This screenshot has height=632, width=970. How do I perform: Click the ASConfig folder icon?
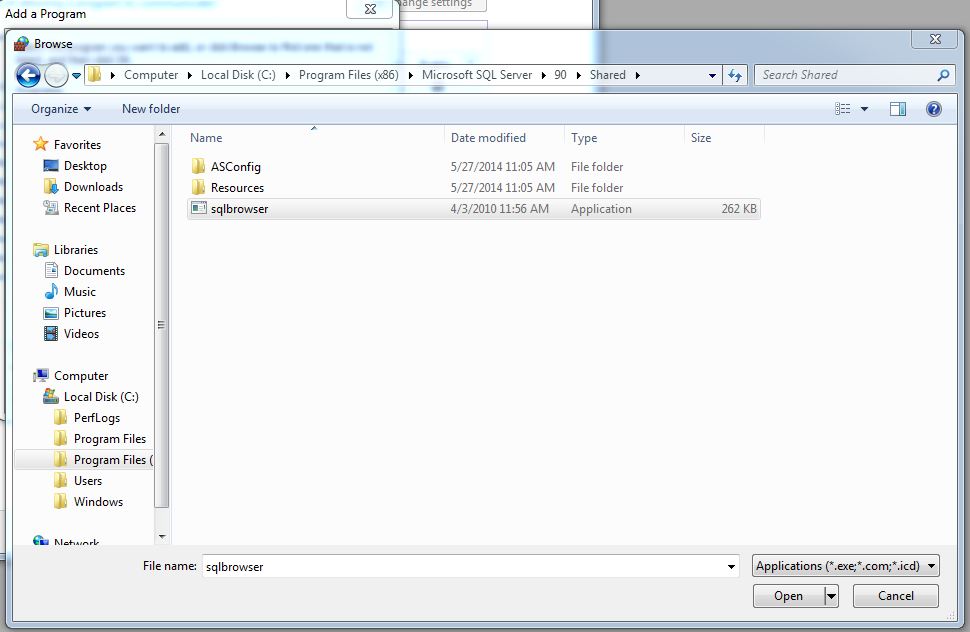point(198,166)
